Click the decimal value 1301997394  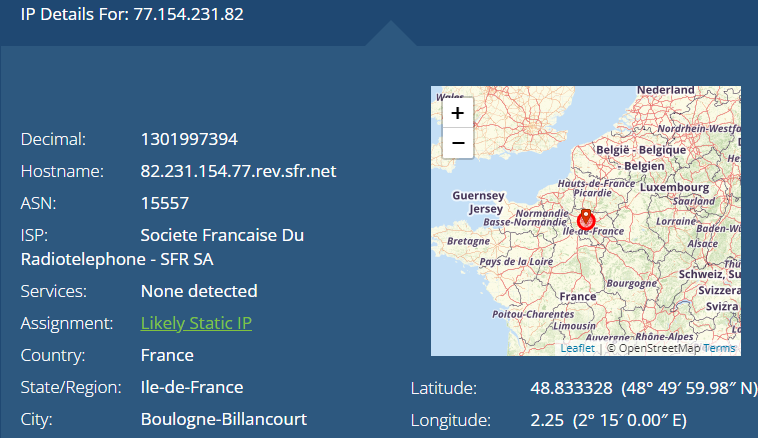pyautogui.click(x=189, y=139)
